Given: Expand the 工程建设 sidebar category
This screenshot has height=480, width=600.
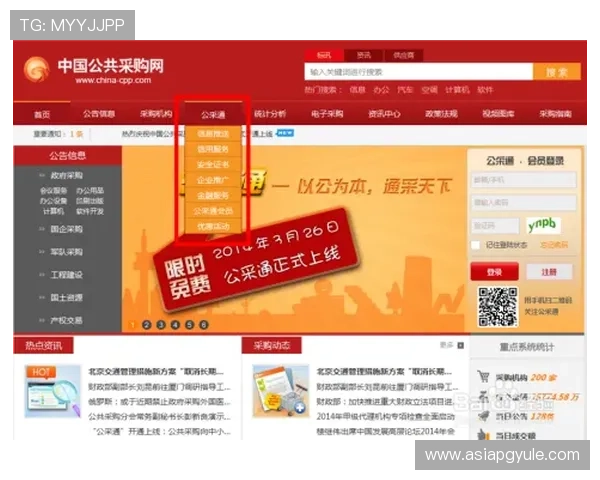Looking at the screenshot, I should [66, 275].
